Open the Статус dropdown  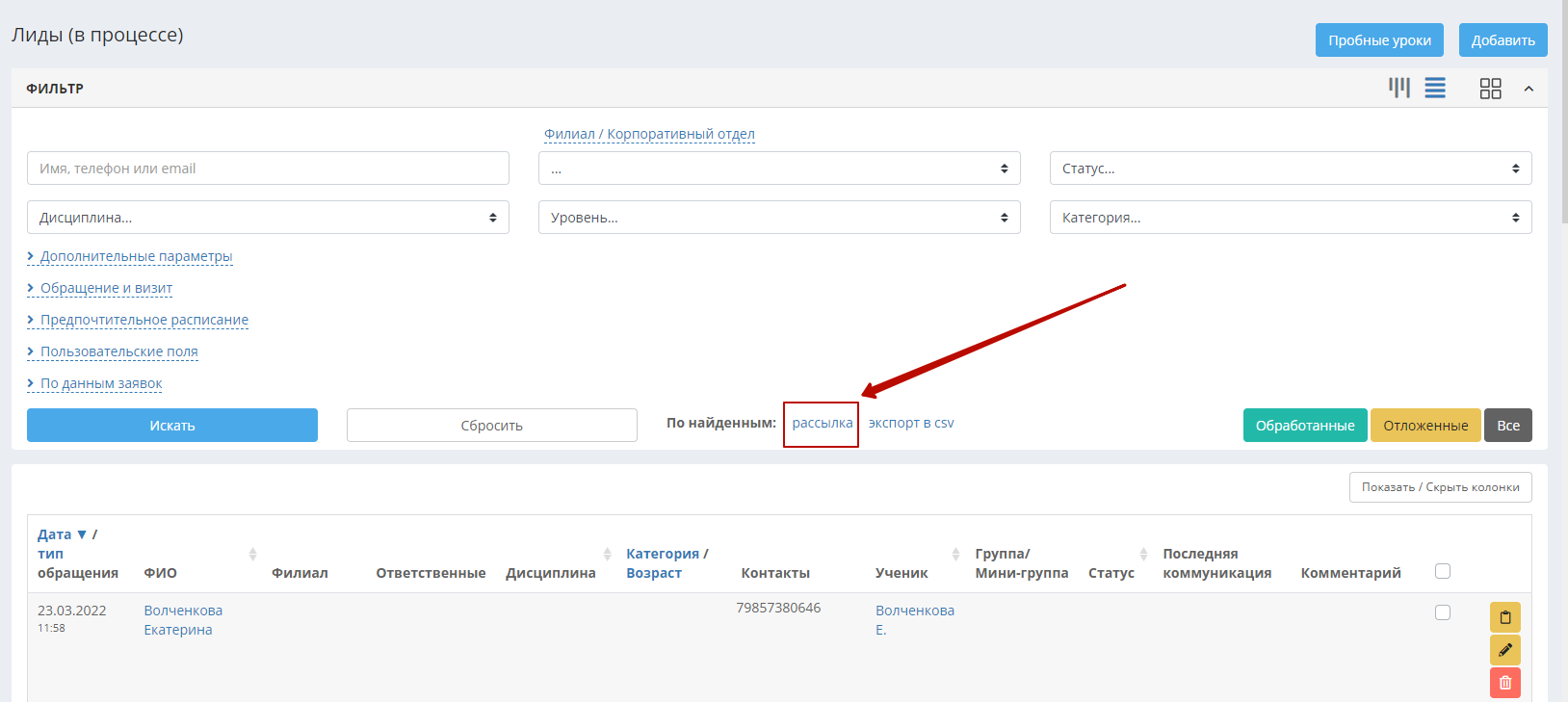[1291, 169]
